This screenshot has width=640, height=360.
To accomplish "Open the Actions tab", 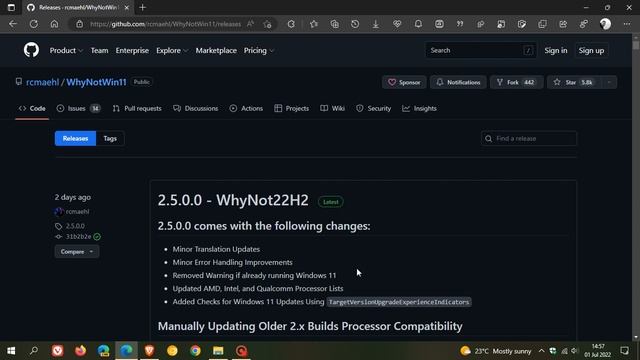I will pos(246,108).
